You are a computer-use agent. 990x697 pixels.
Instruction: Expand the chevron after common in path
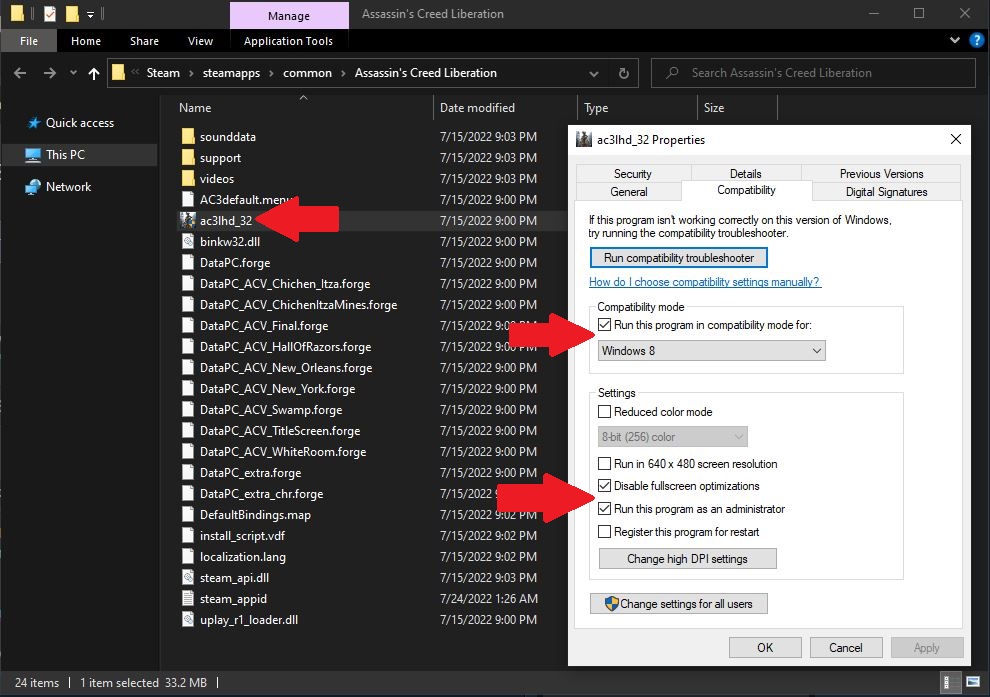point(343,73)
